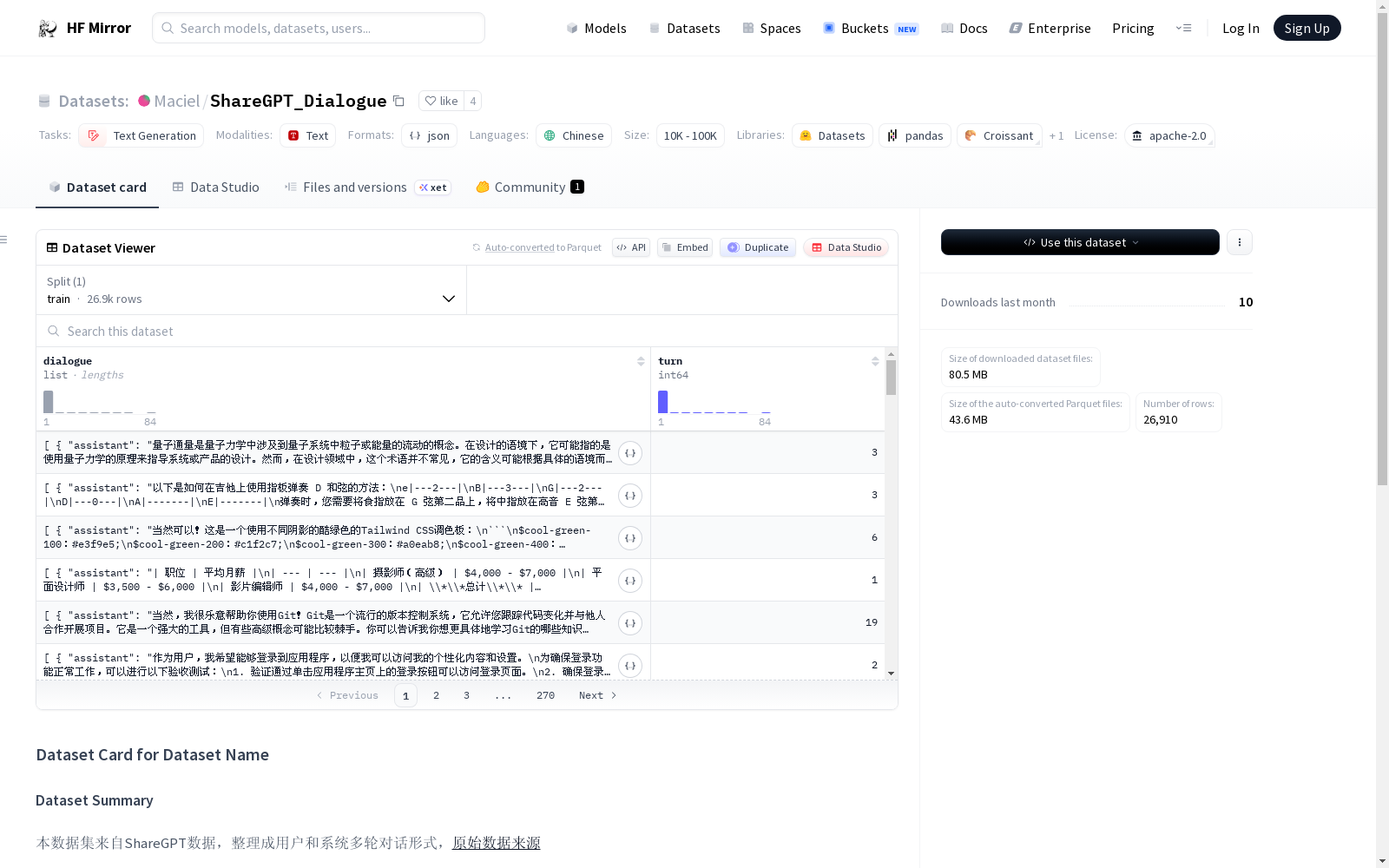Duplicate this dataset
1389x868 pixels.
tap(758, 247)
